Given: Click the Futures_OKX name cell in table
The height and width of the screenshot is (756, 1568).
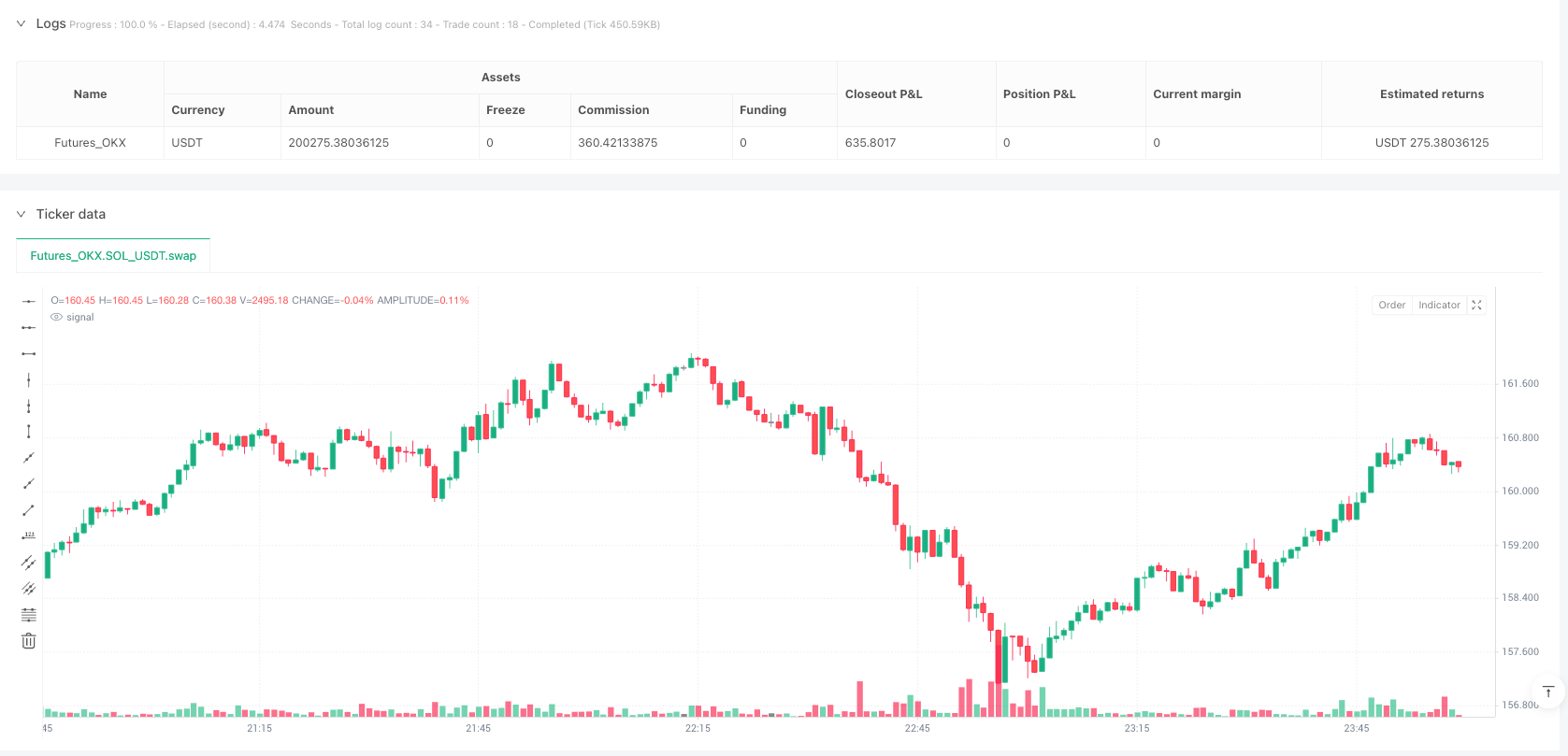Looking at the screenshot, I should click(x=90, y=143).
